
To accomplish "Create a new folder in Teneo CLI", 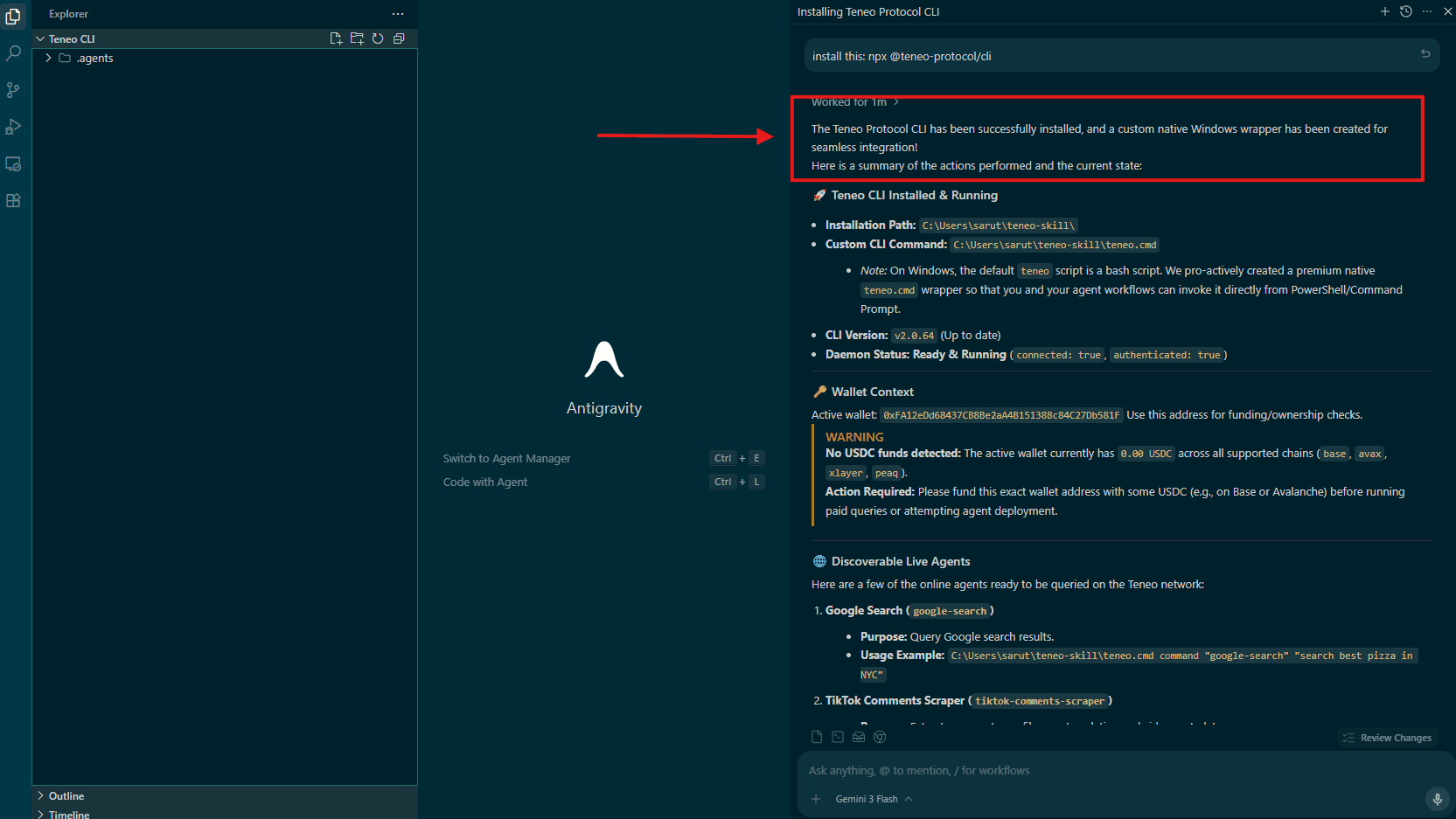I will 357,38.
